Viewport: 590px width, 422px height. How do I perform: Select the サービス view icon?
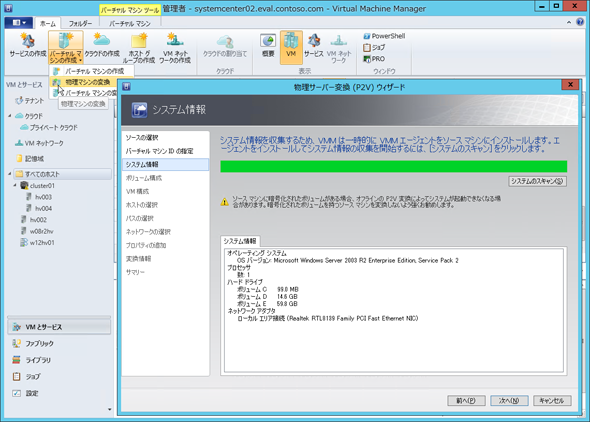click(x=314, y=45)
